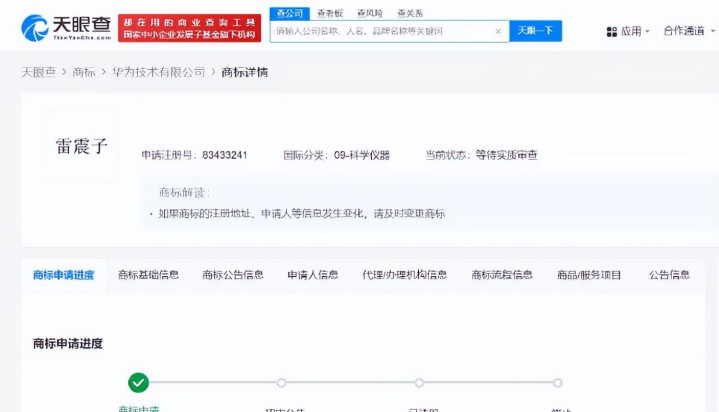Select the 查公司 search tab

click(x=289, y=13)
